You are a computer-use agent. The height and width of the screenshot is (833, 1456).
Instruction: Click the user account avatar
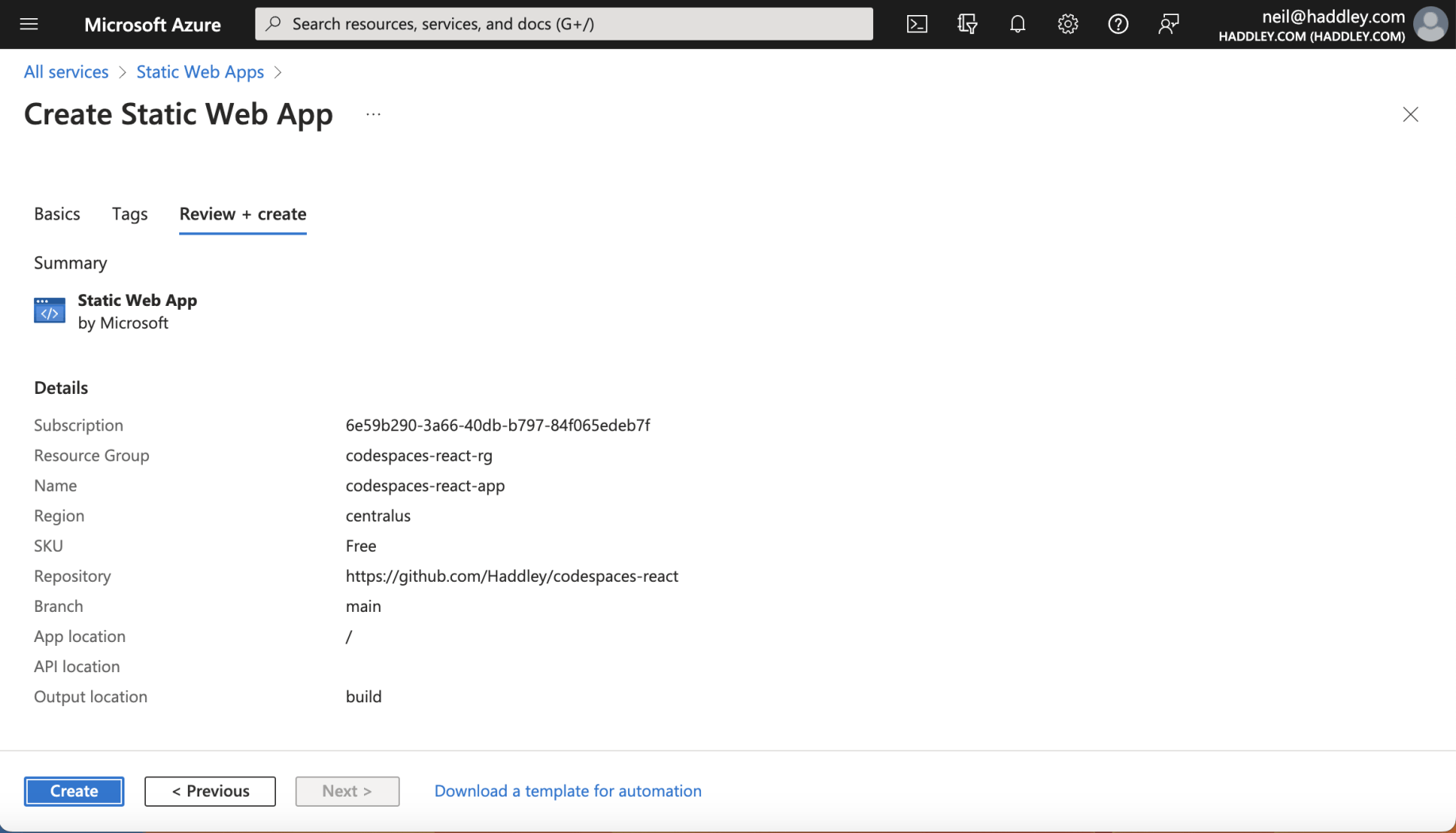point(1431,24)
